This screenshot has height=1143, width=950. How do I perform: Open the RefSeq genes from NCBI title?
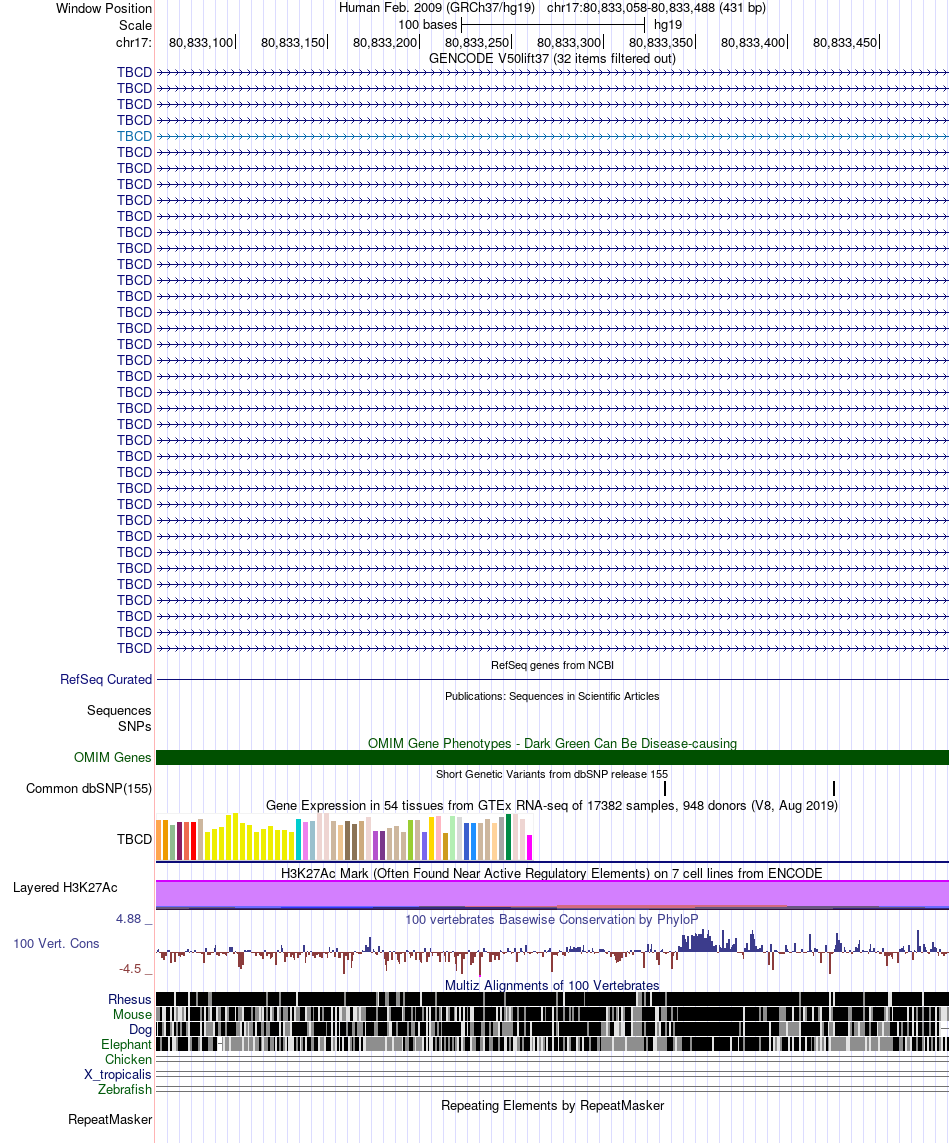[552, 665]
